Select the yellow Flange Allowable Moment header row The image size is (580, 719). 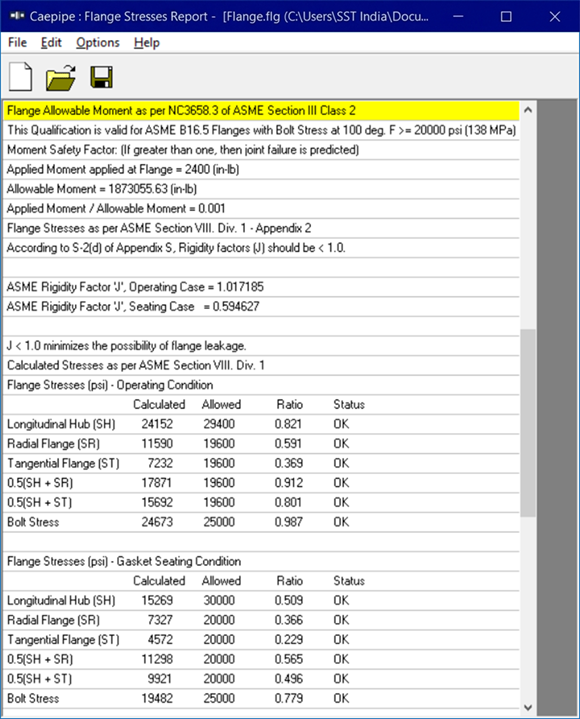click(x=261, y=111)
